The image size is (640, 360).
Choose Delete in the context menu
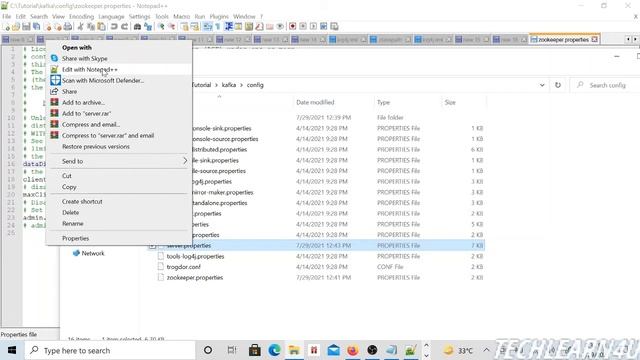[x=118, y=213]
